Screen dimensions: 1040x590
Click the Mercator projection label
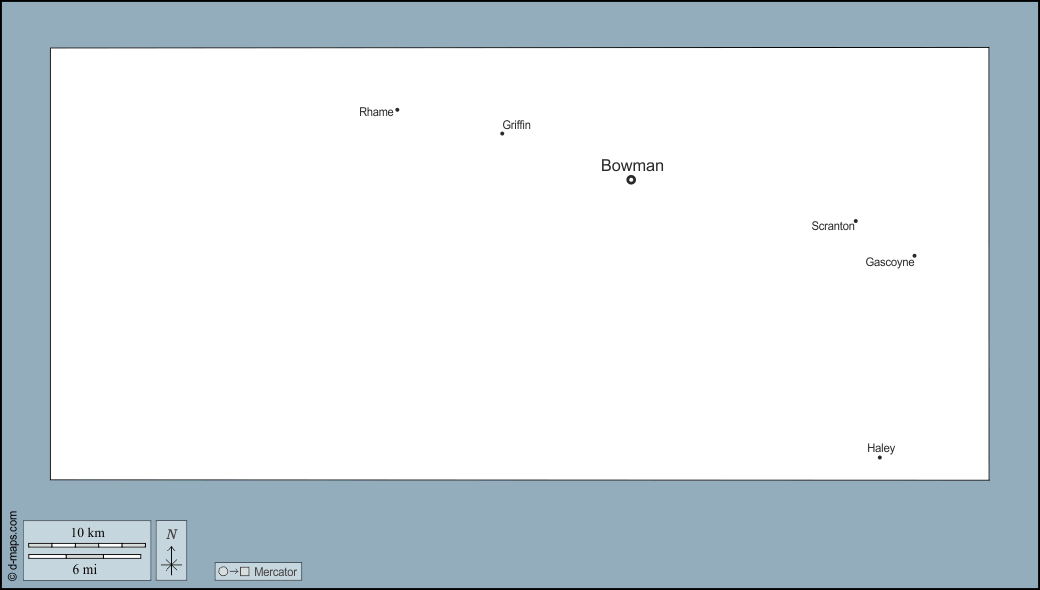click(x=275, y=572)
